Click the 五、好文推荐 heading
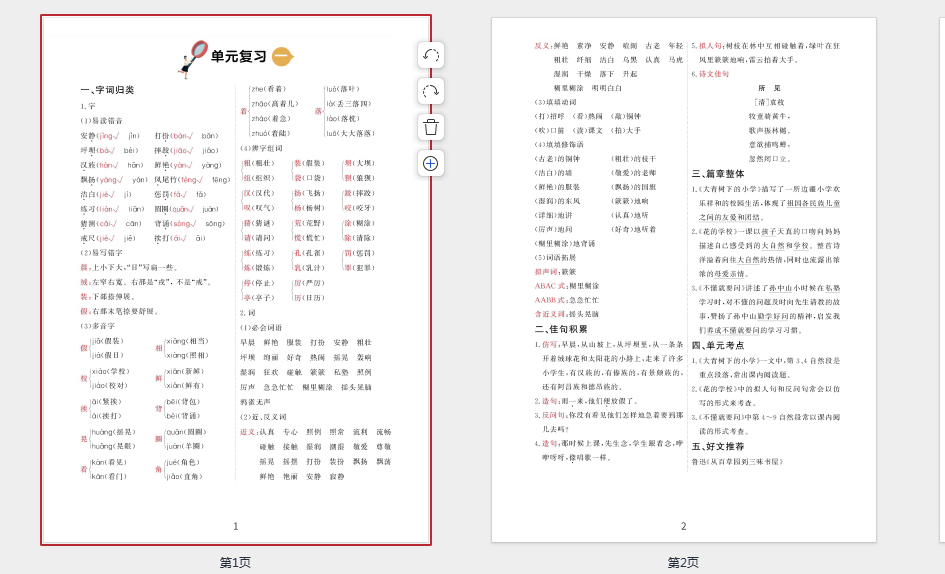 click(x=718, y=446)
